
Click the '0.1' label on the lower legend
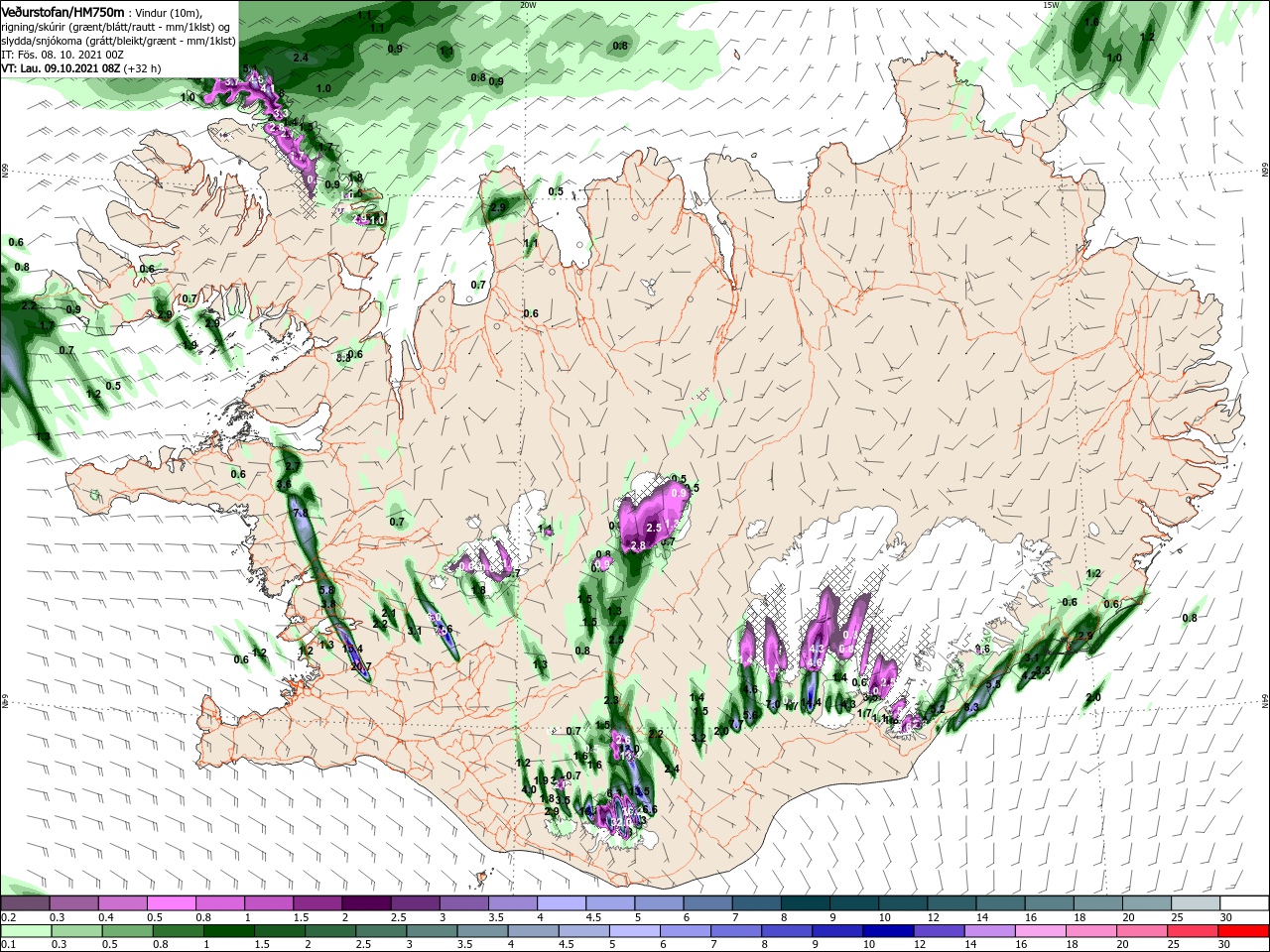click(x=9, y=945)
